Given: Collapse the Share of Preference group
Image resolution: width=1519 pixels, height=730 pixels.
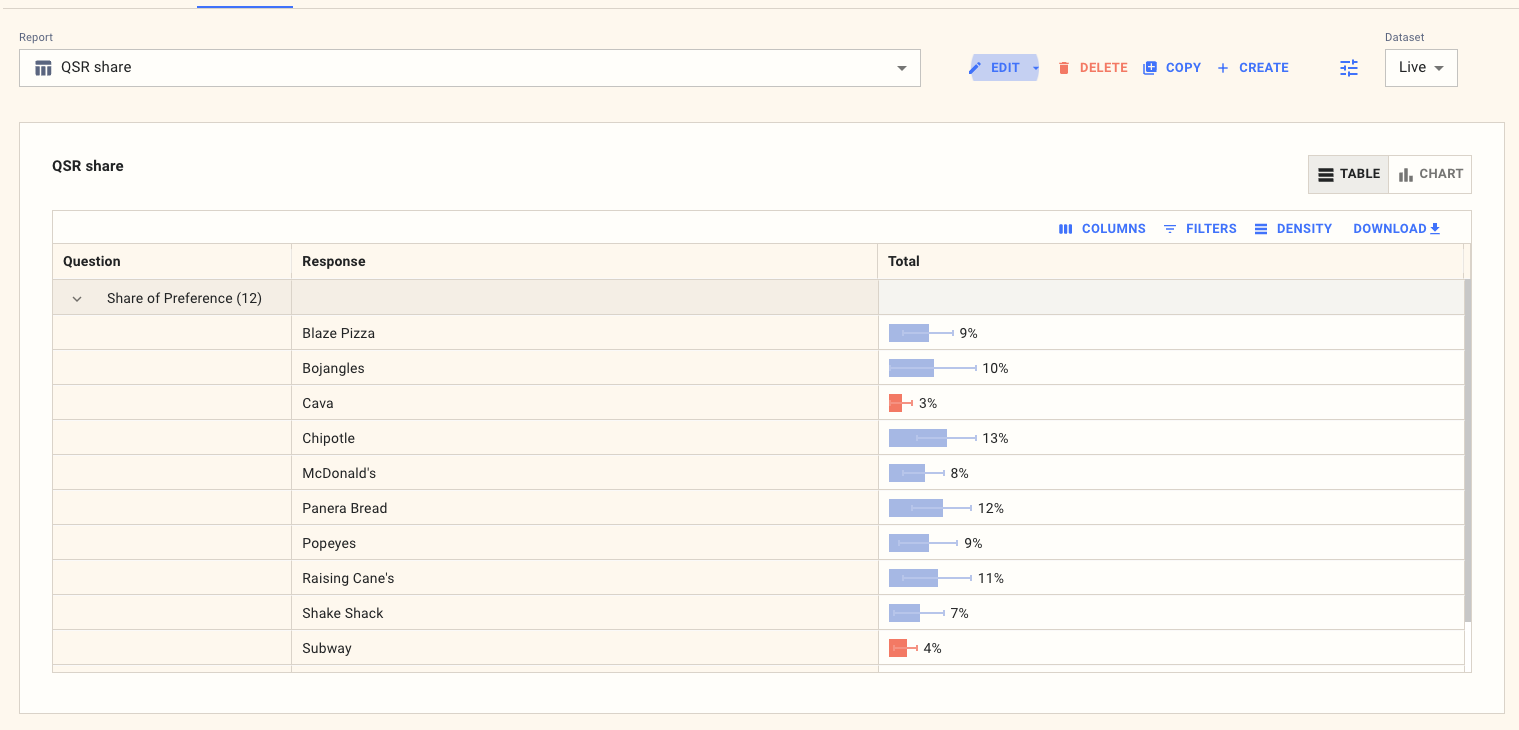Looking at the screenshot, I should click(x=77, y=299).
